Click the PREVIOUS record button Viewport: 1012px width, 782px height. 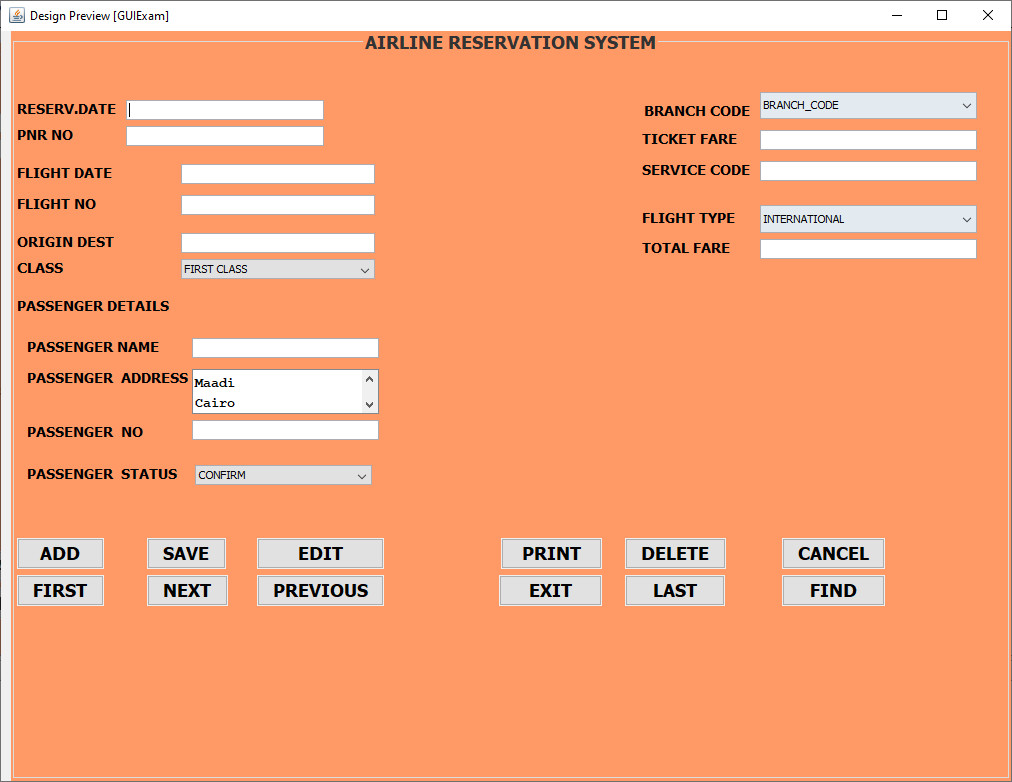320,590
